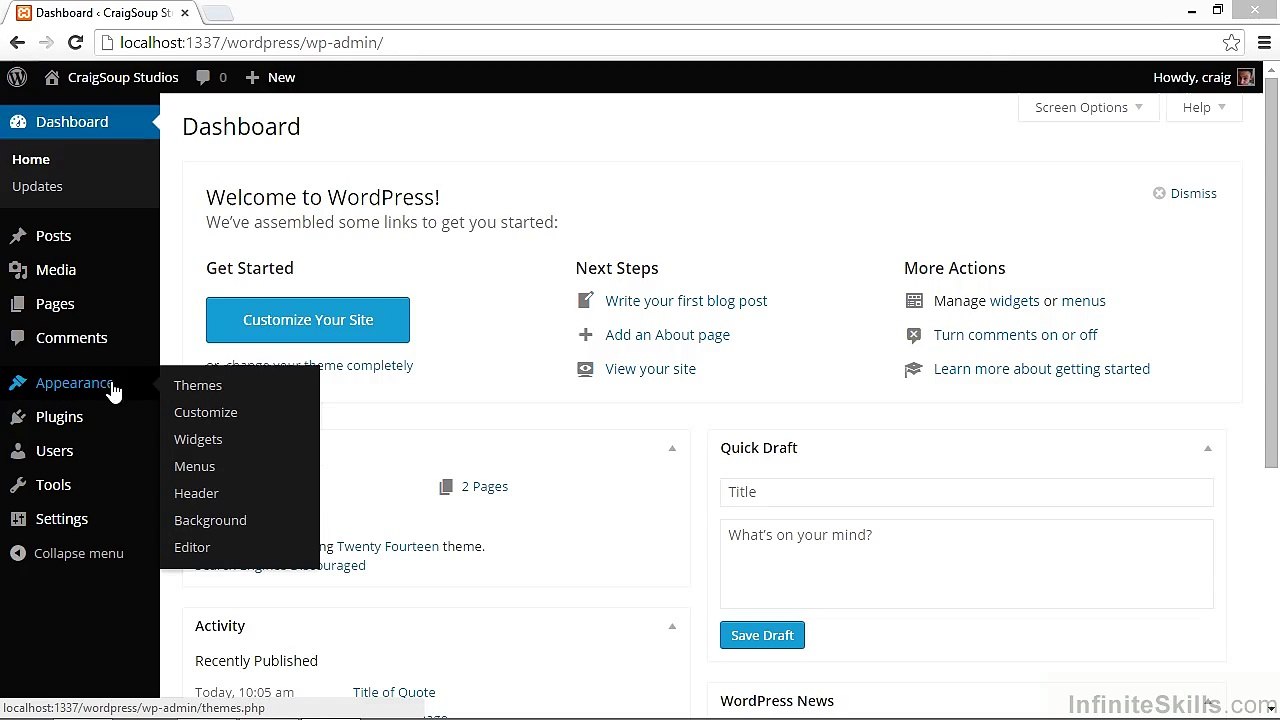Viewport: 1280px width, 720px height.
Task: Open the 2 Pages link
Action: coord(485,486)
